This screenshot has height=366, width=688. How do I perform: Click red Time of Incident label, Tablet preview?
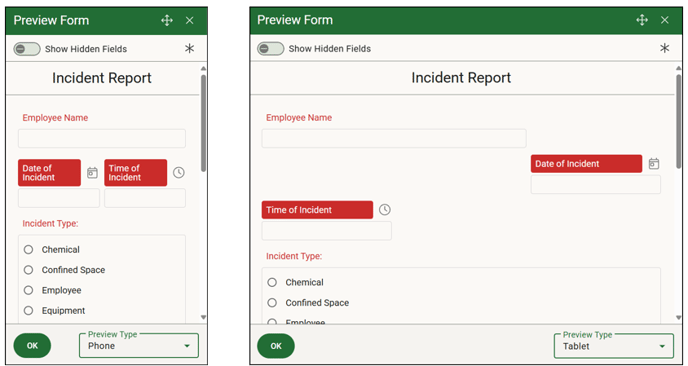click(317, 210)
